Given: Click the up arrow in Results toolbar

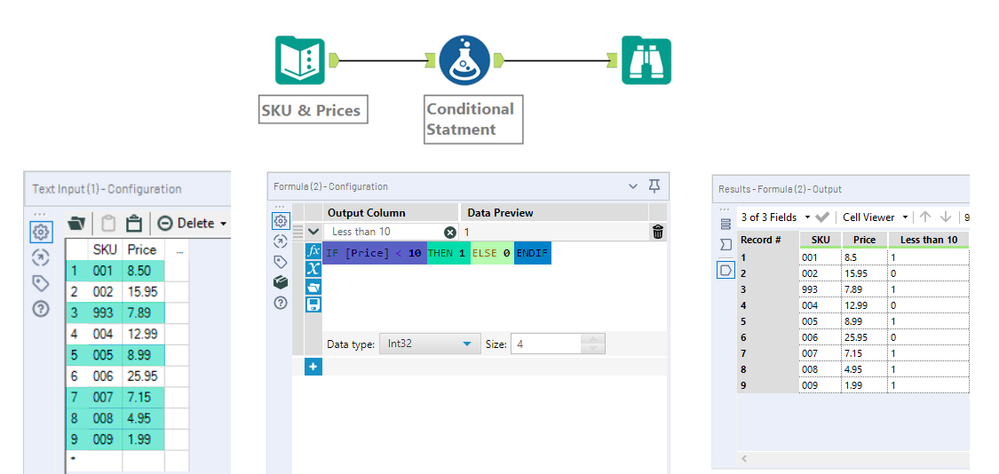Looking at the screenshot, I should 925,217.
